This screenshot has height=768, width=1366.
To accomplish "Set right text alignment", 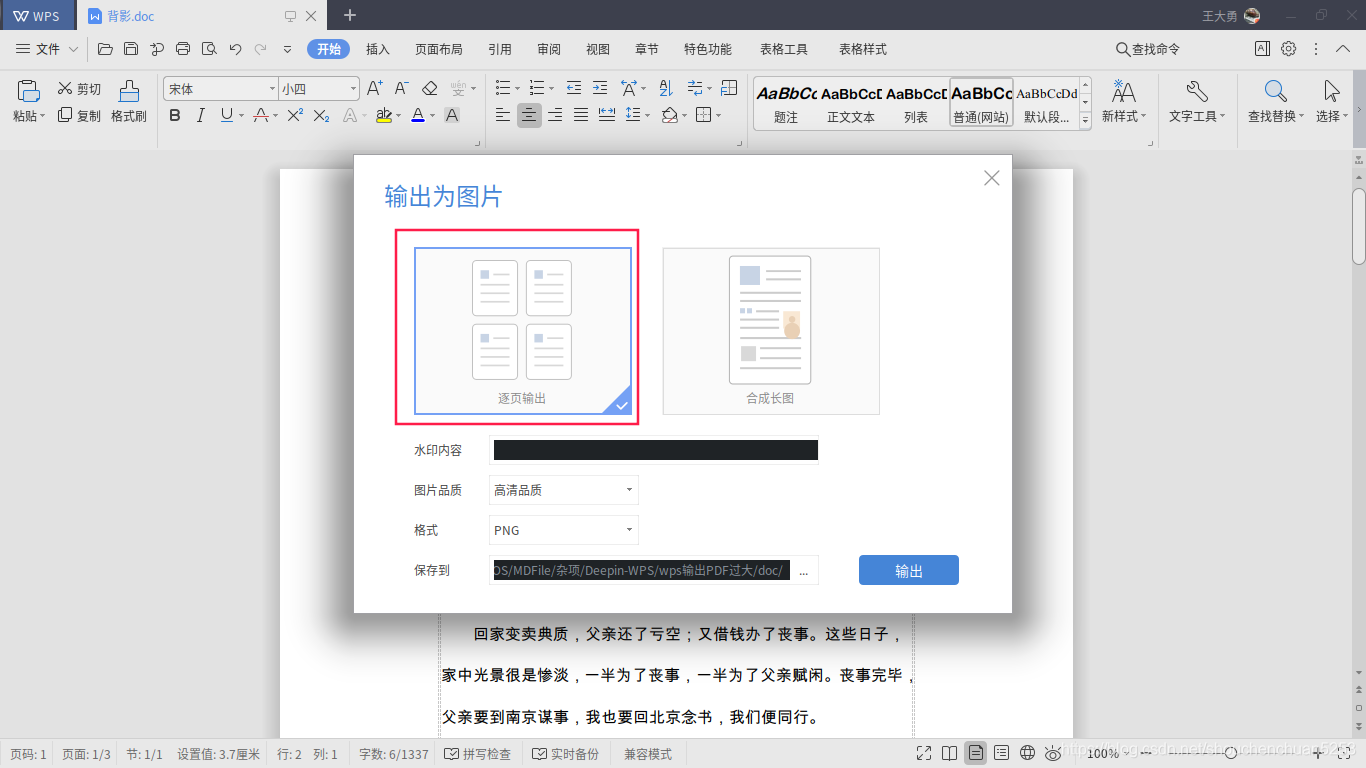I will (555, 115).
